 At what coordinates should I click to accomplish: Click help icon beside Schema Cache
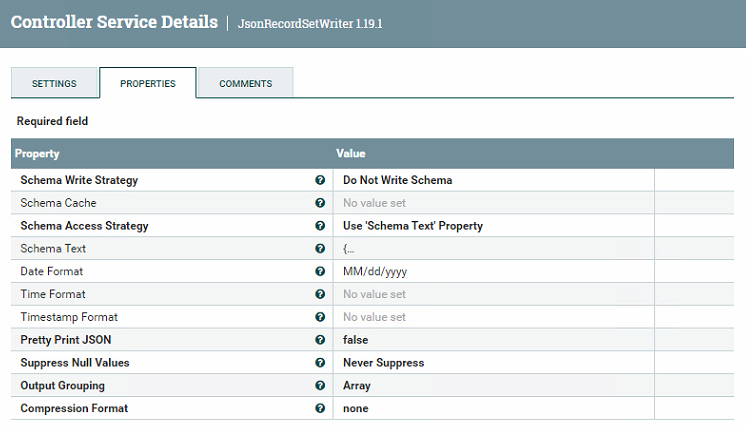point(320,203)
